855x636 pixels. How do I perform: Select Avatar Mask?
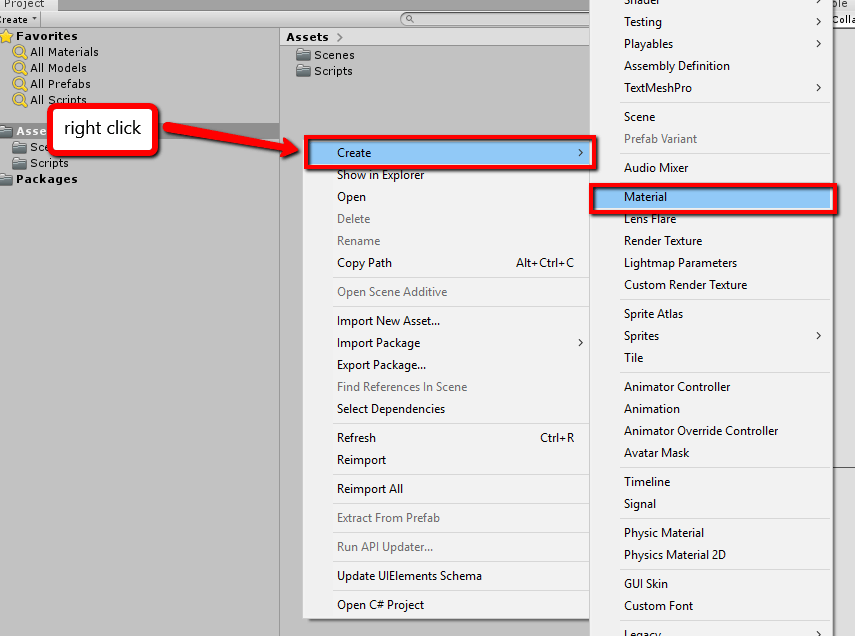[x=657, y=453]
